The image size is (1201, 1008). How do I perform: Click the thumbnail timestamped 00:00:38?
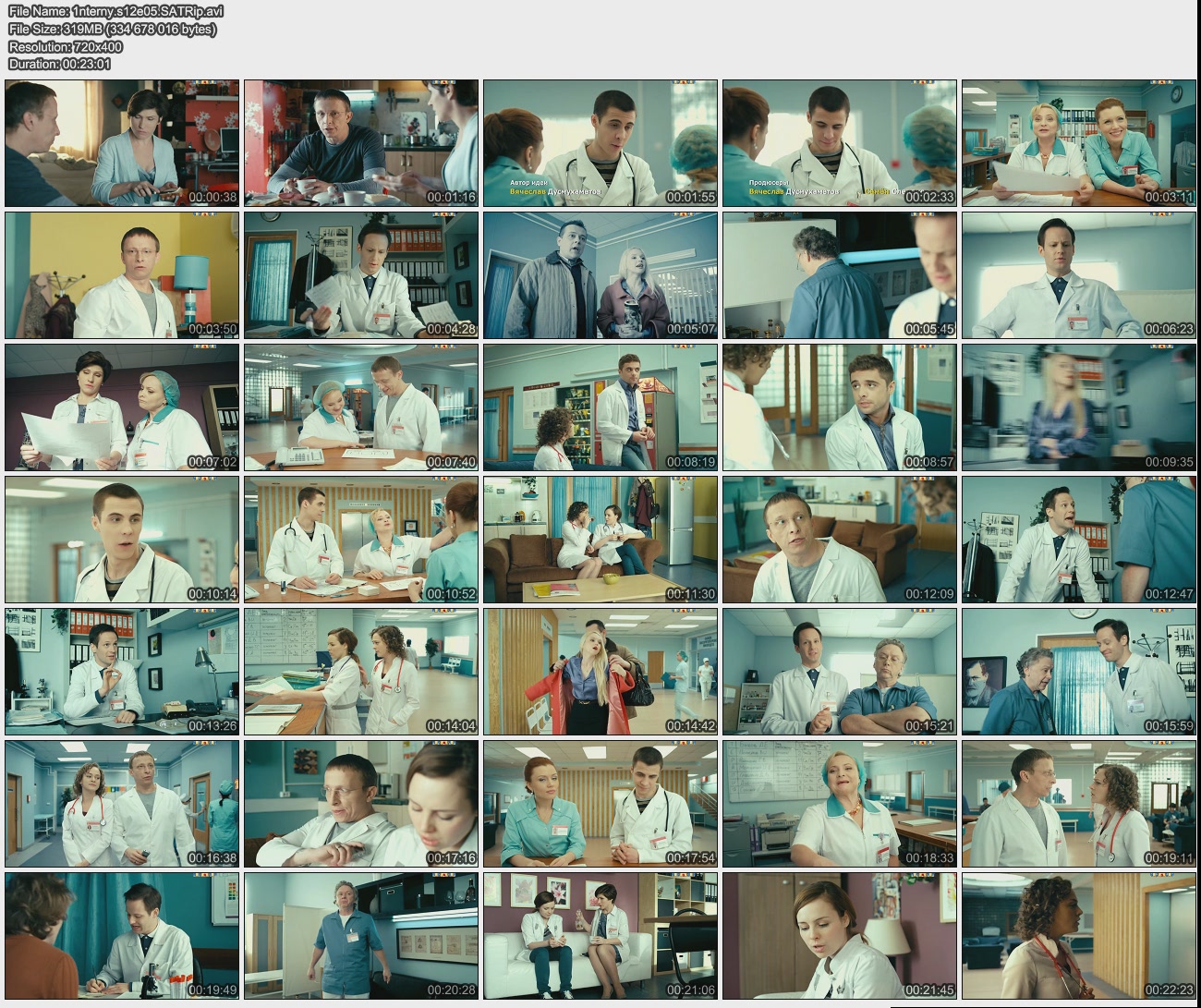tap(122, 143)
